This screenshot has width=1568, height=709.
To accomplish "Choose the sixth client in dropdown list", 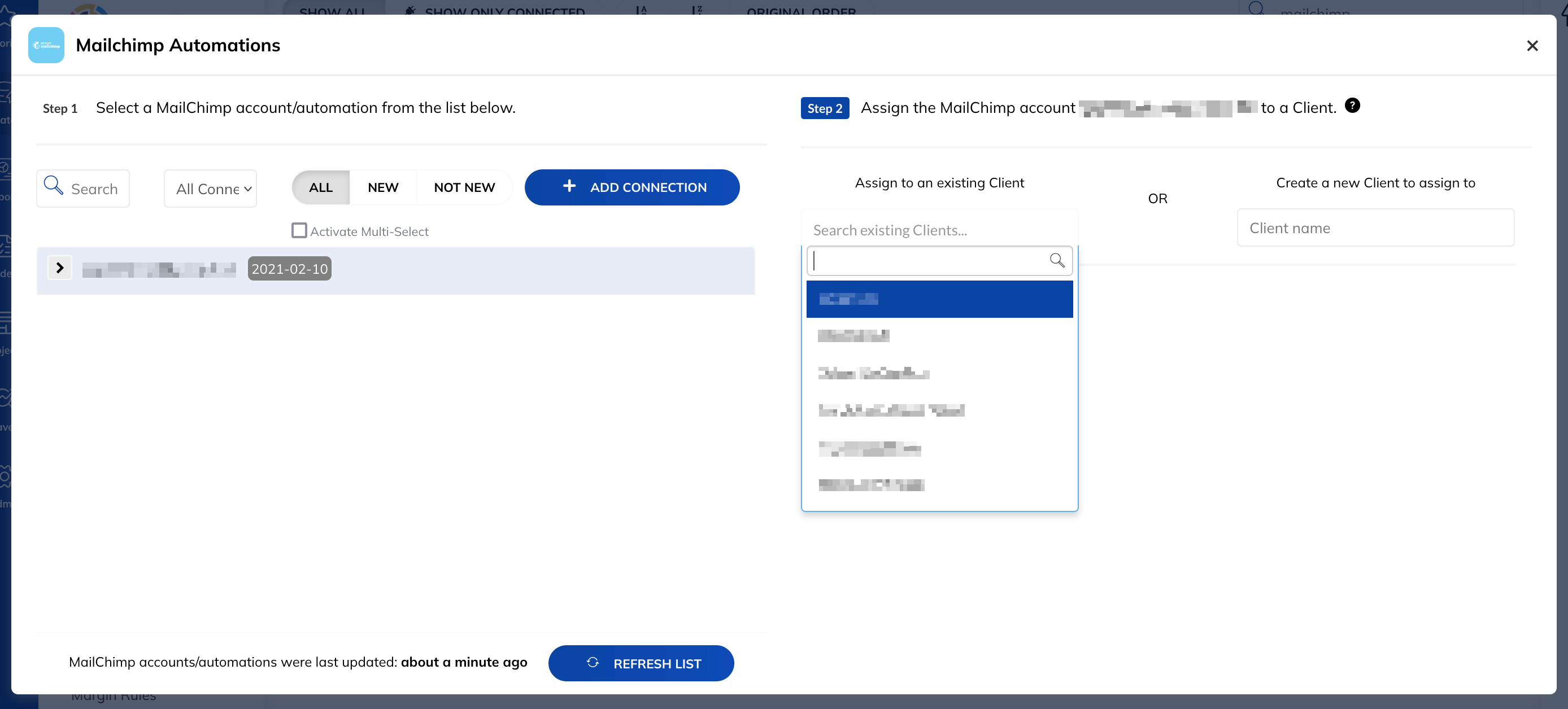I will click(939, 485).
